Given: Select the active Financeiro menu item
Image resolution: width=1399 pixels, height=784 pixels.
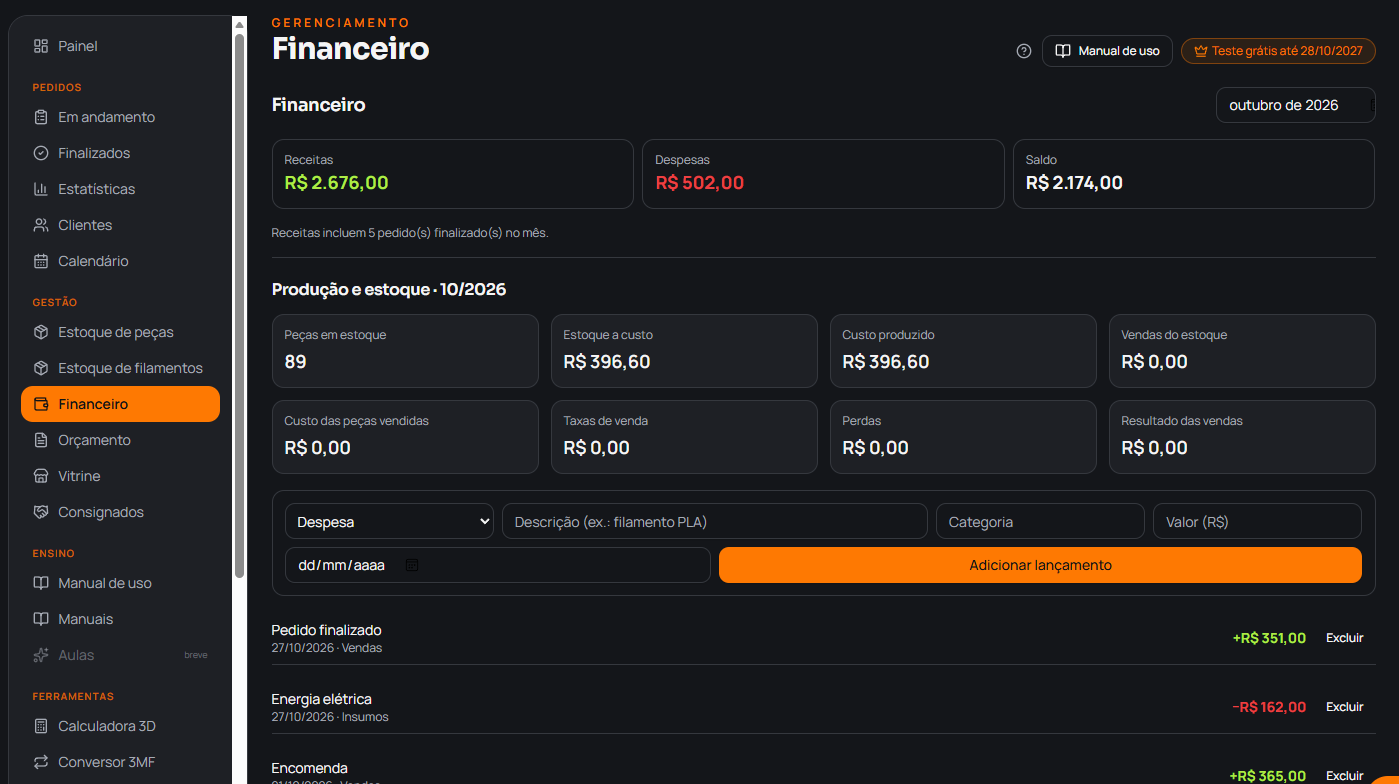Looking at the screenshot, I should (120, 404).
